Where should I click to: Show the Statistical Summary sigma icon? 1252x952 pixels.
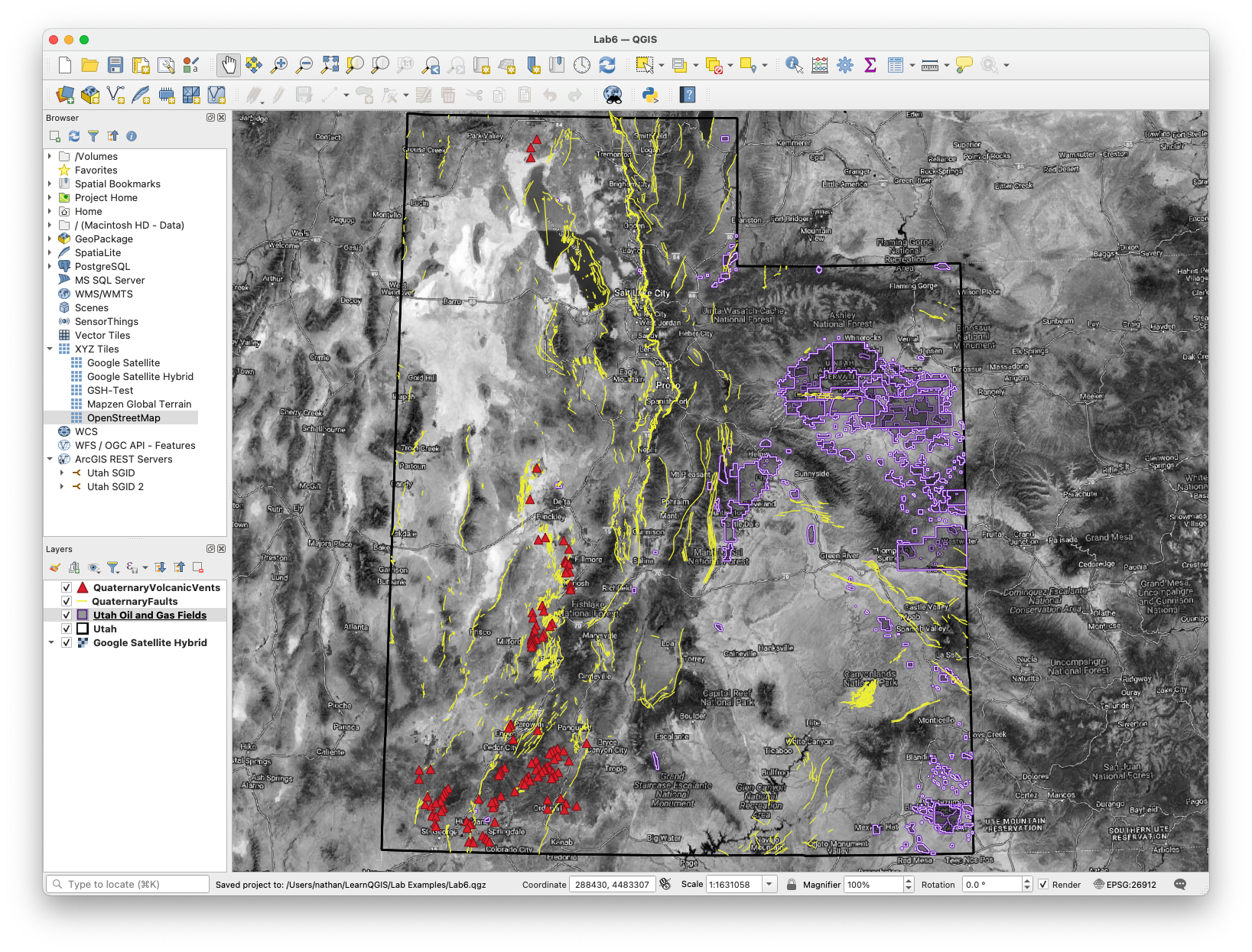pos(870,65)
